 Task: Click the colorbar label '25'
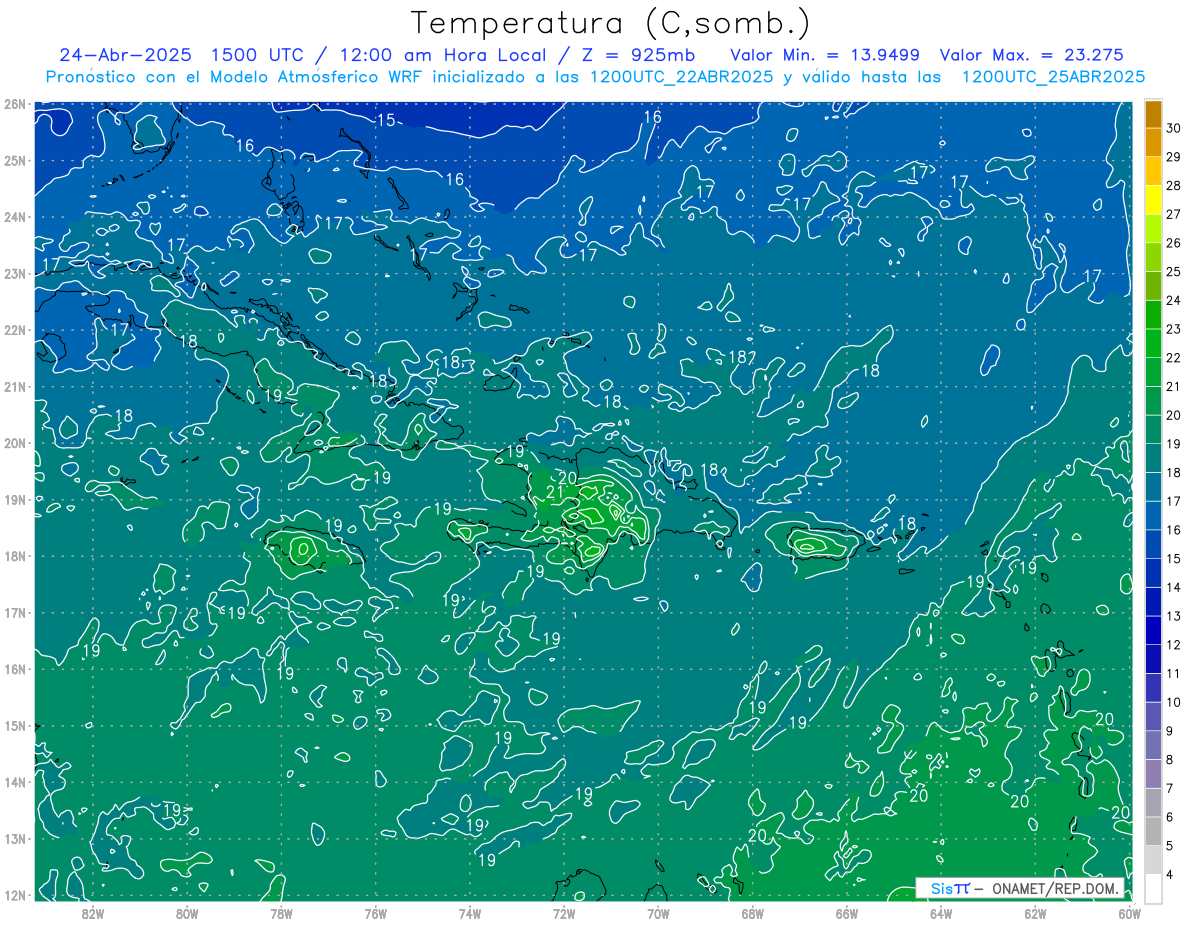pyautogui.click(x=1174, y=271)
